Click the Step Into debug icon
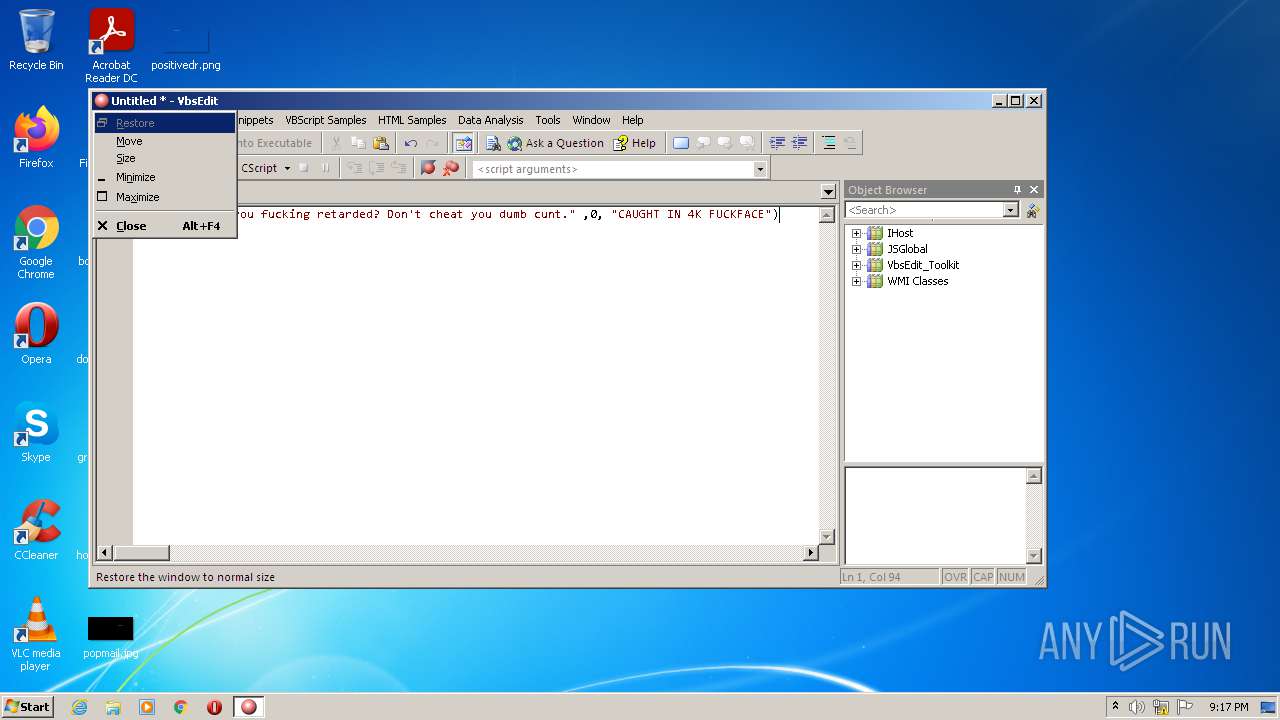The image size is (1280, 720). pyautogui.click(x=355, y=168)
